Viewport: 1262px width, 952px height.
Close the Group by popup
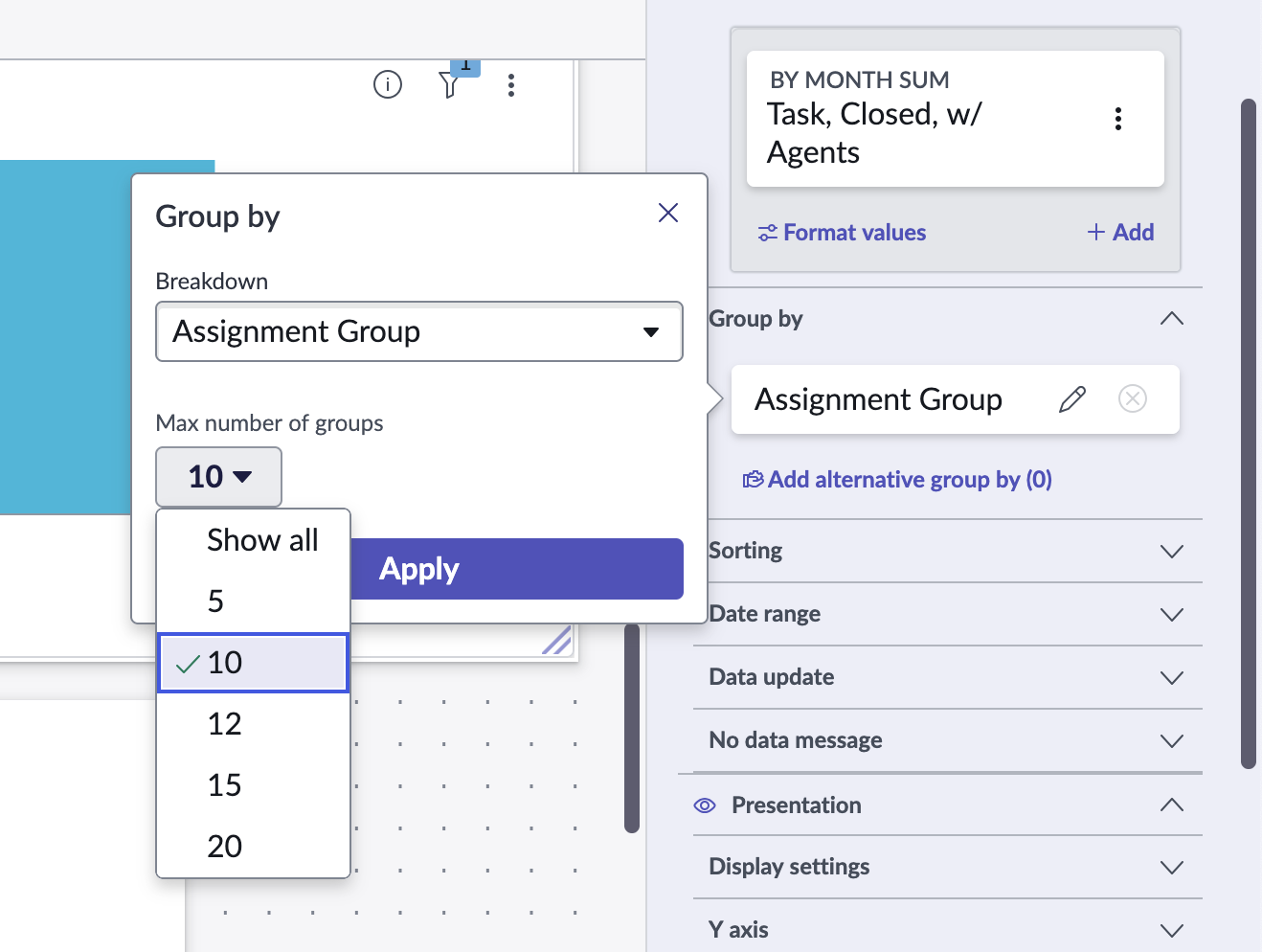pos(668,213)
